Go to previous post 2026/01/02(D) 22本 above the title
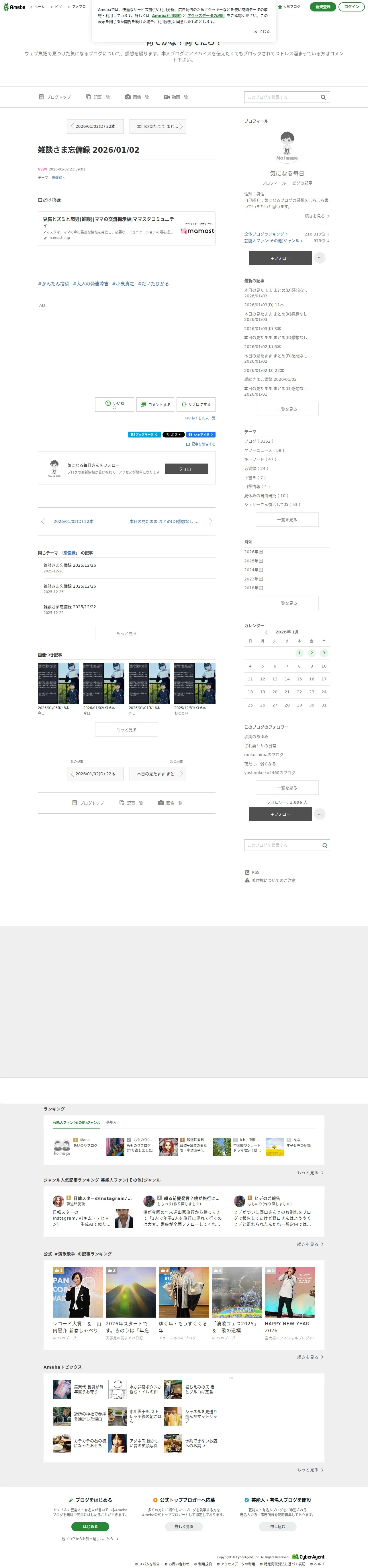The image size is (368, 1568). click(96, 126)
